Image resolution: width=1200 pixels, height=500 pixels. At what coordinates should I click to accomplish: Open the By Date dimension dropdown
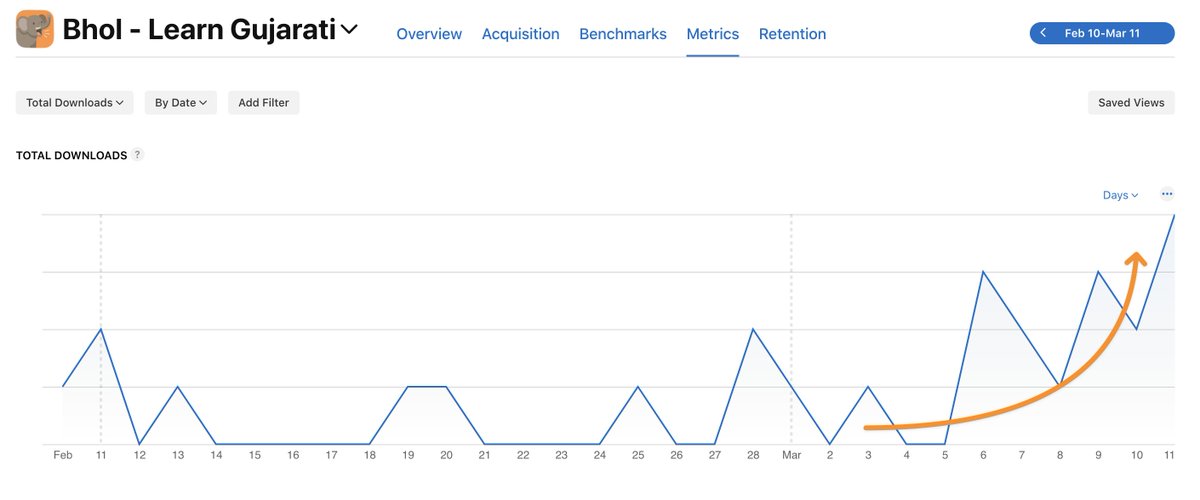[181, 102]
